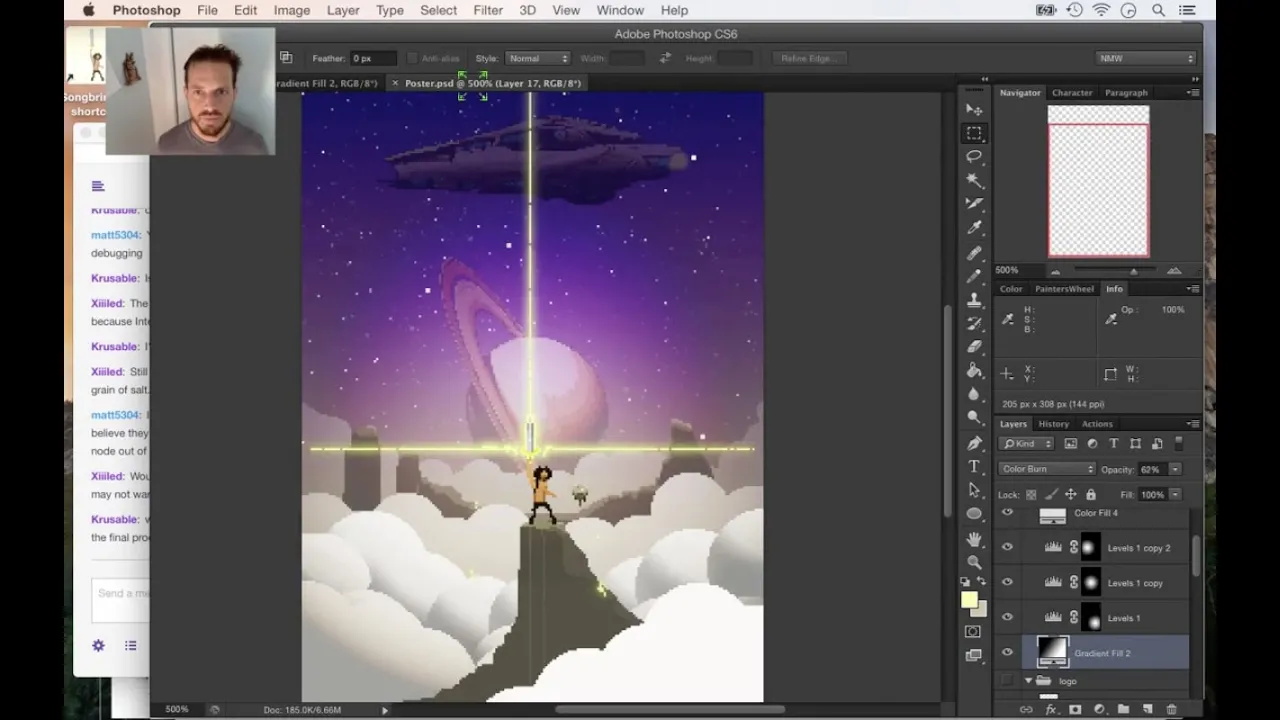Viewport: 1280px width, 720px height.
Task: Toggle lock transparent pixels
Action: [1031, 495]
